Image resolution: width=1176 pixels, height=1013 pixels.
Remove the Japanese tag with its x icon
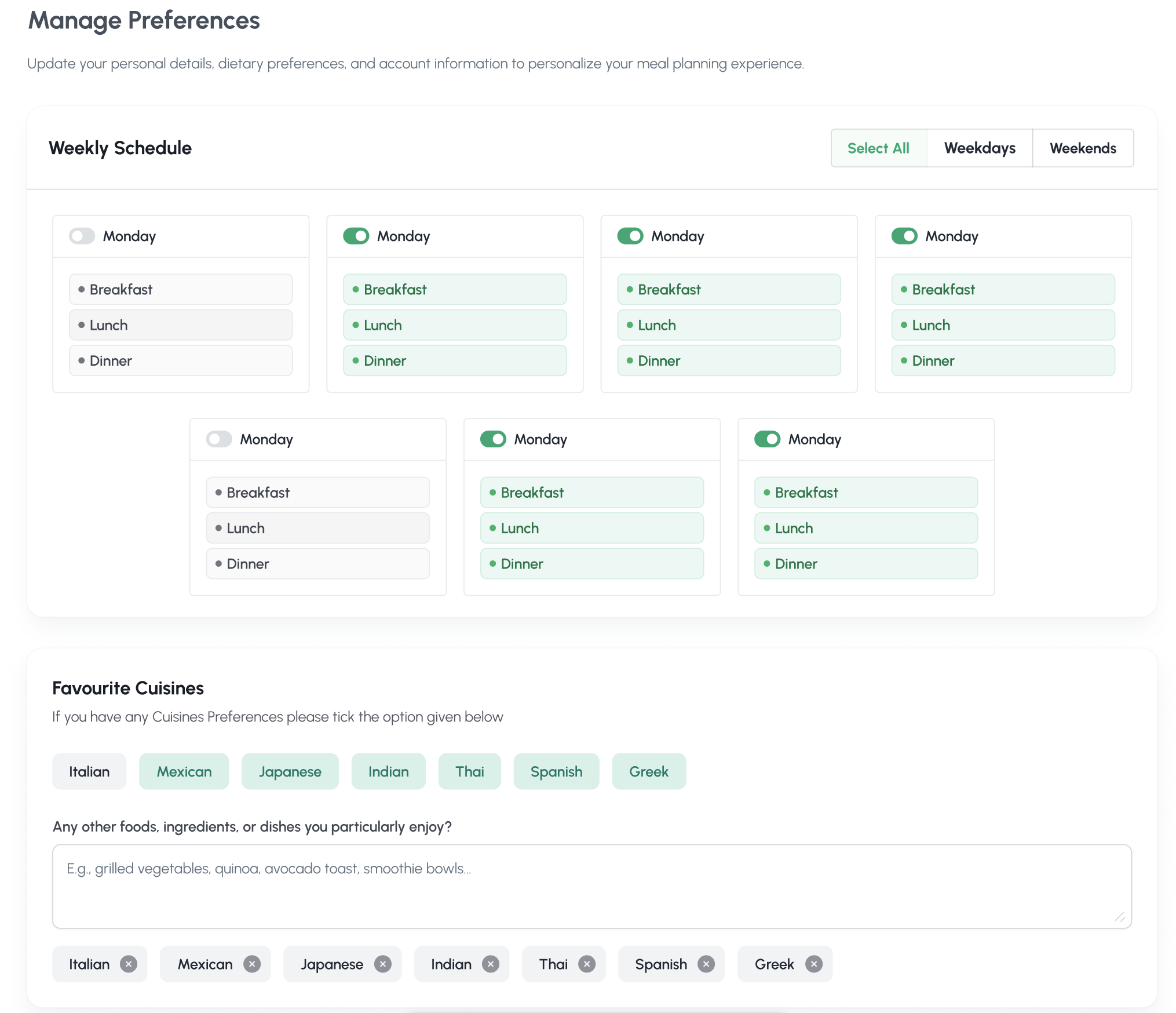coord(383,964)
